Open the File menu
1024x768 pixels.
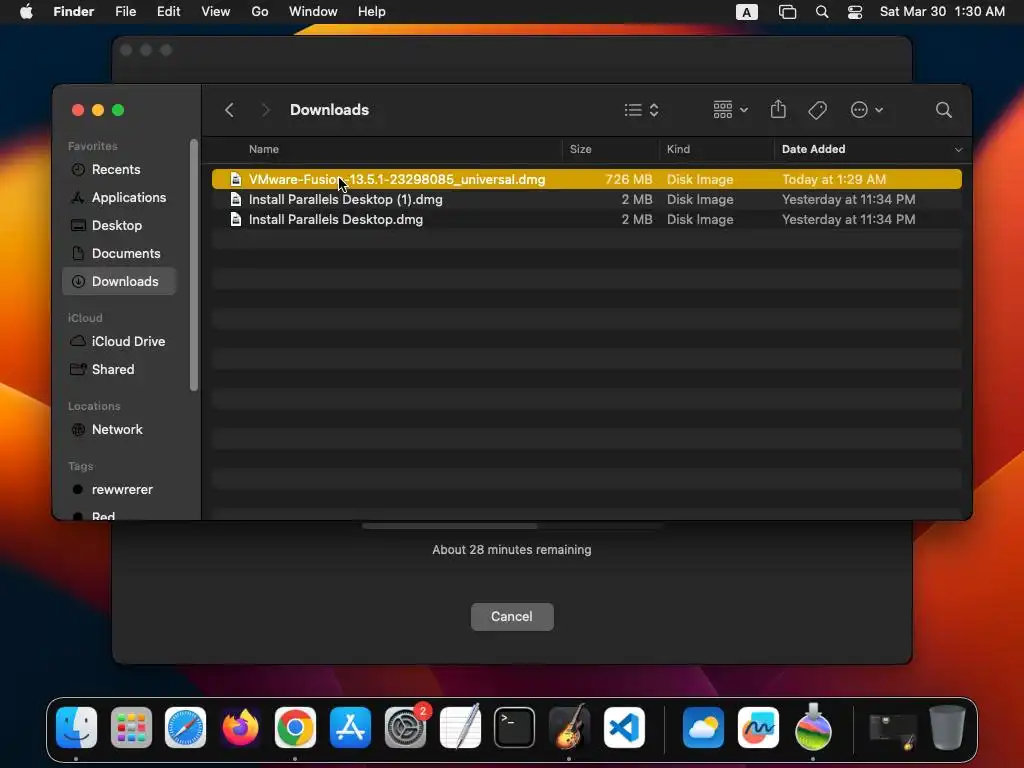pos(125,12)
